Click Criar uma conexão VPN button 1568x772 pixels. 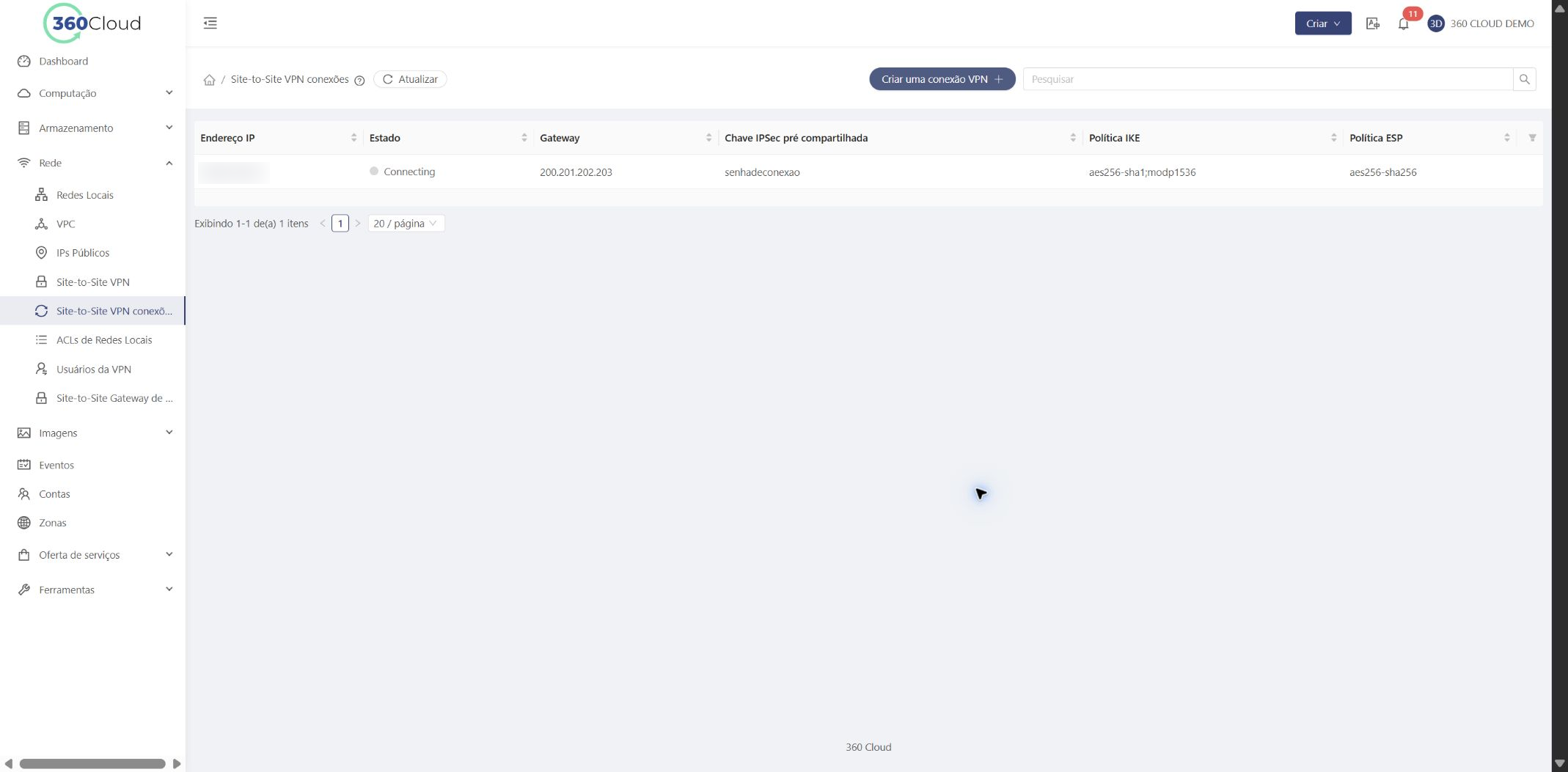(x=942, y=79)
